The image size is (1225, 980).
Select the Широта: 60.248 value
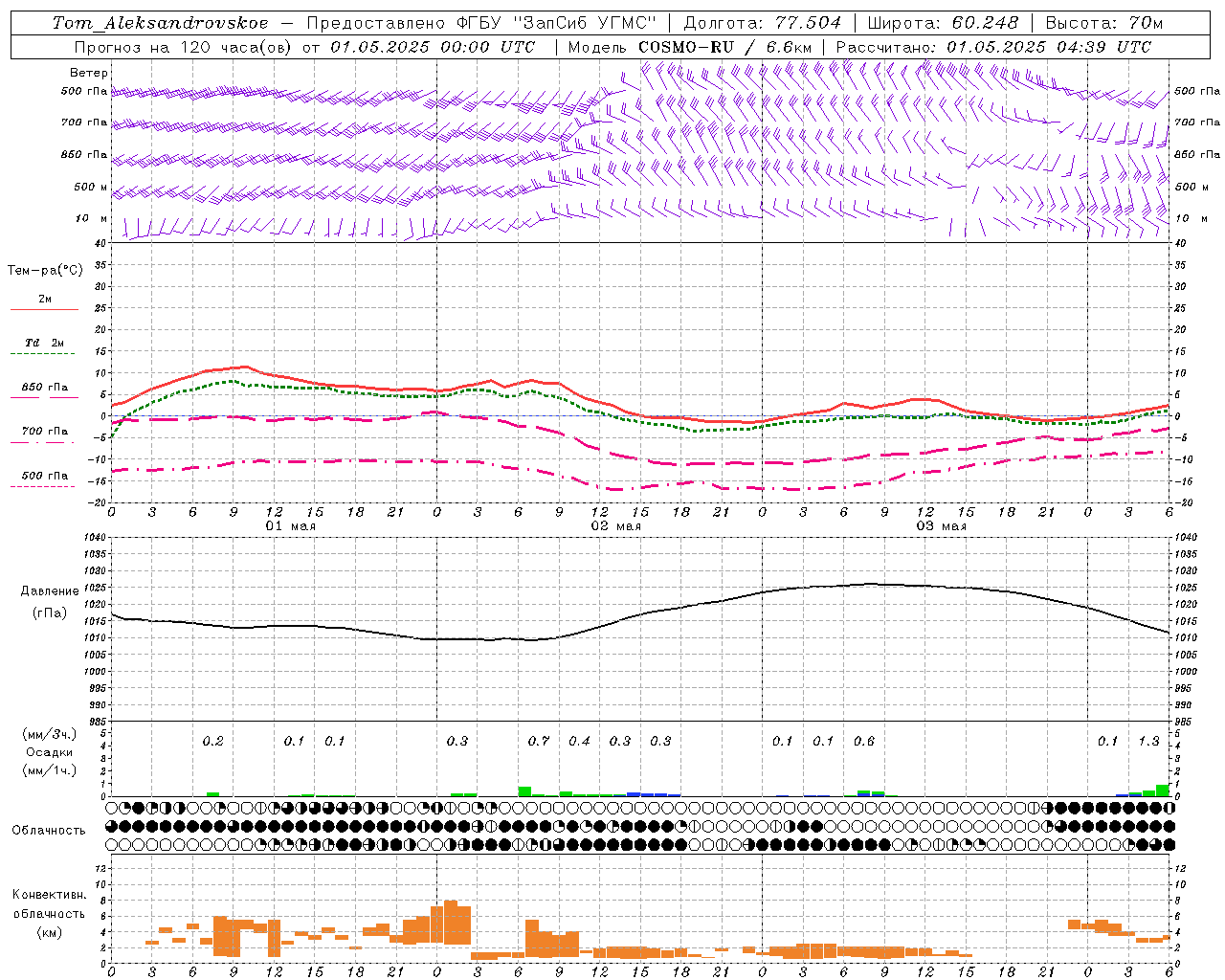point(944,23)
